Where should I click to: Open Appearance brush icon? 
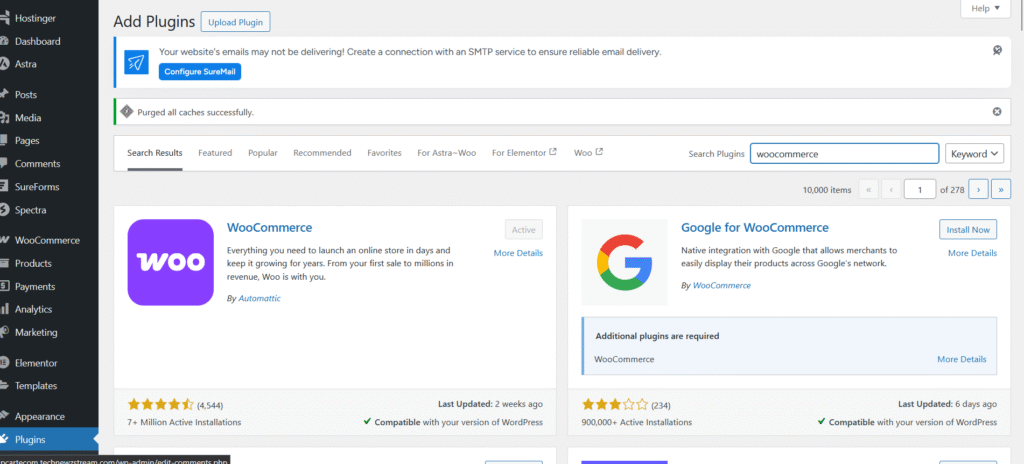click(3, 416)
